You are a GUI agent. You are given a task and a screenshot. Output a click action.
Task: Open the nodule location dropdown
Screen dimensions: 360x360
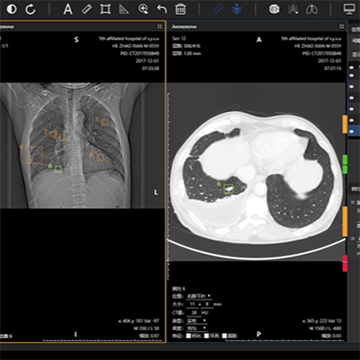[199, 296]
